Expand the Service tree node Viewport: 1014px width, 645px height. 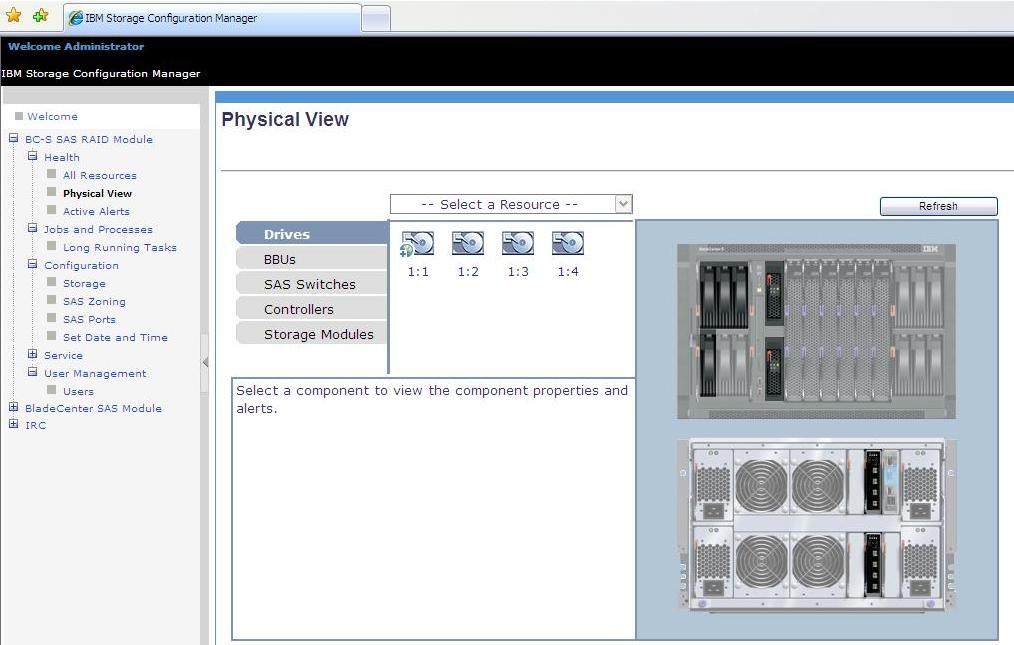pos(32,354)
